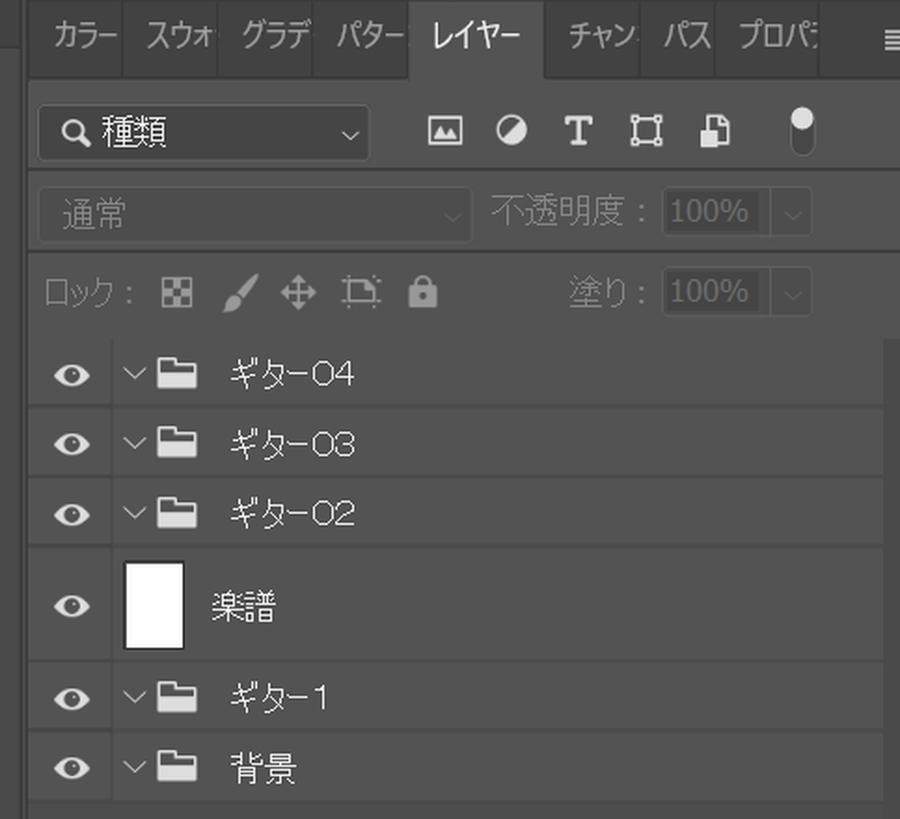
Task: Toggle layer filtering switch on or off
Action: tap(802, 131)
